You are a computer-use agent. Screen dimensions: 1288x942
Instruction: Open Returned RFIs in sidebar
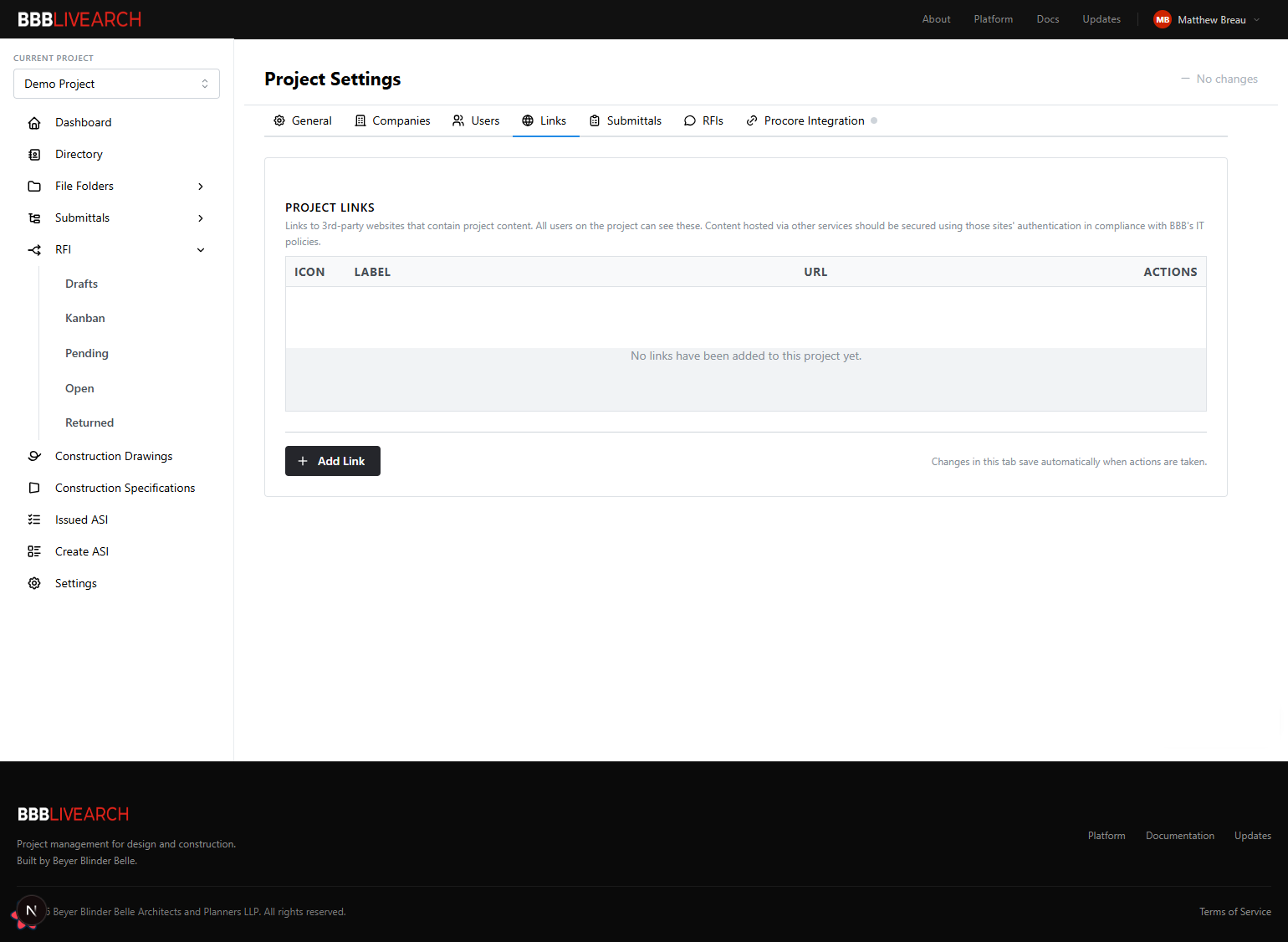(89, 422)
